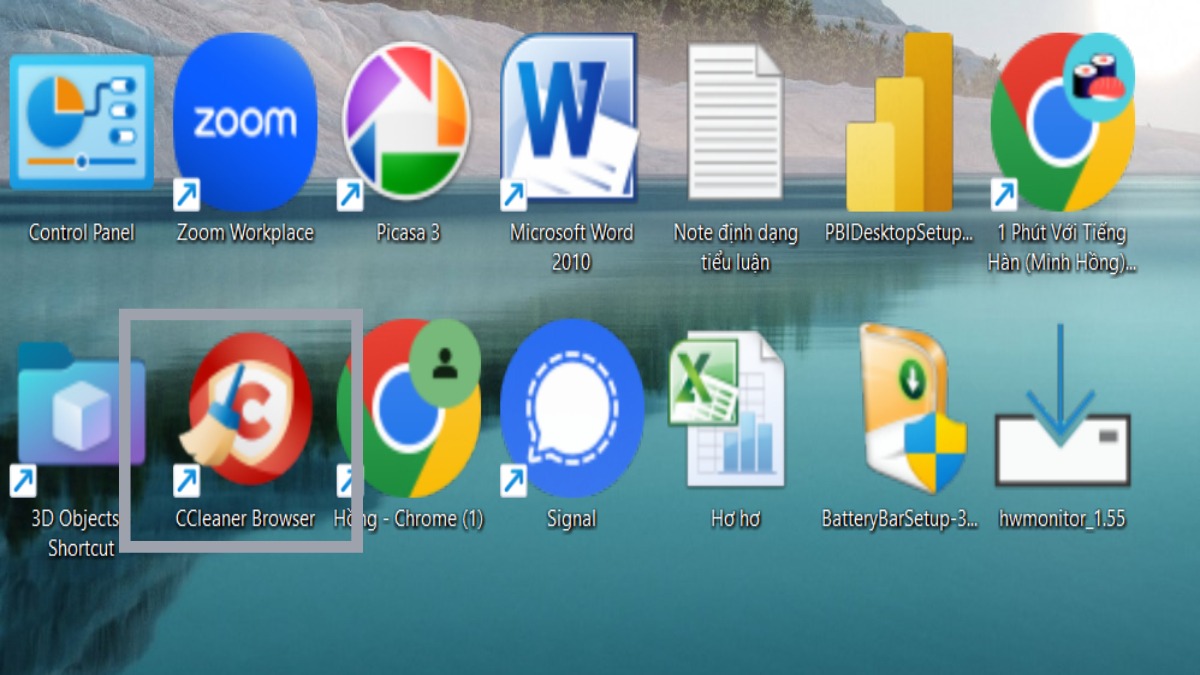Viewport: 1200px width, 675px height.
Task: Open the Hồng - Chrome (1) profile icon
Action: pyautogui.click(x=408, y=408)
